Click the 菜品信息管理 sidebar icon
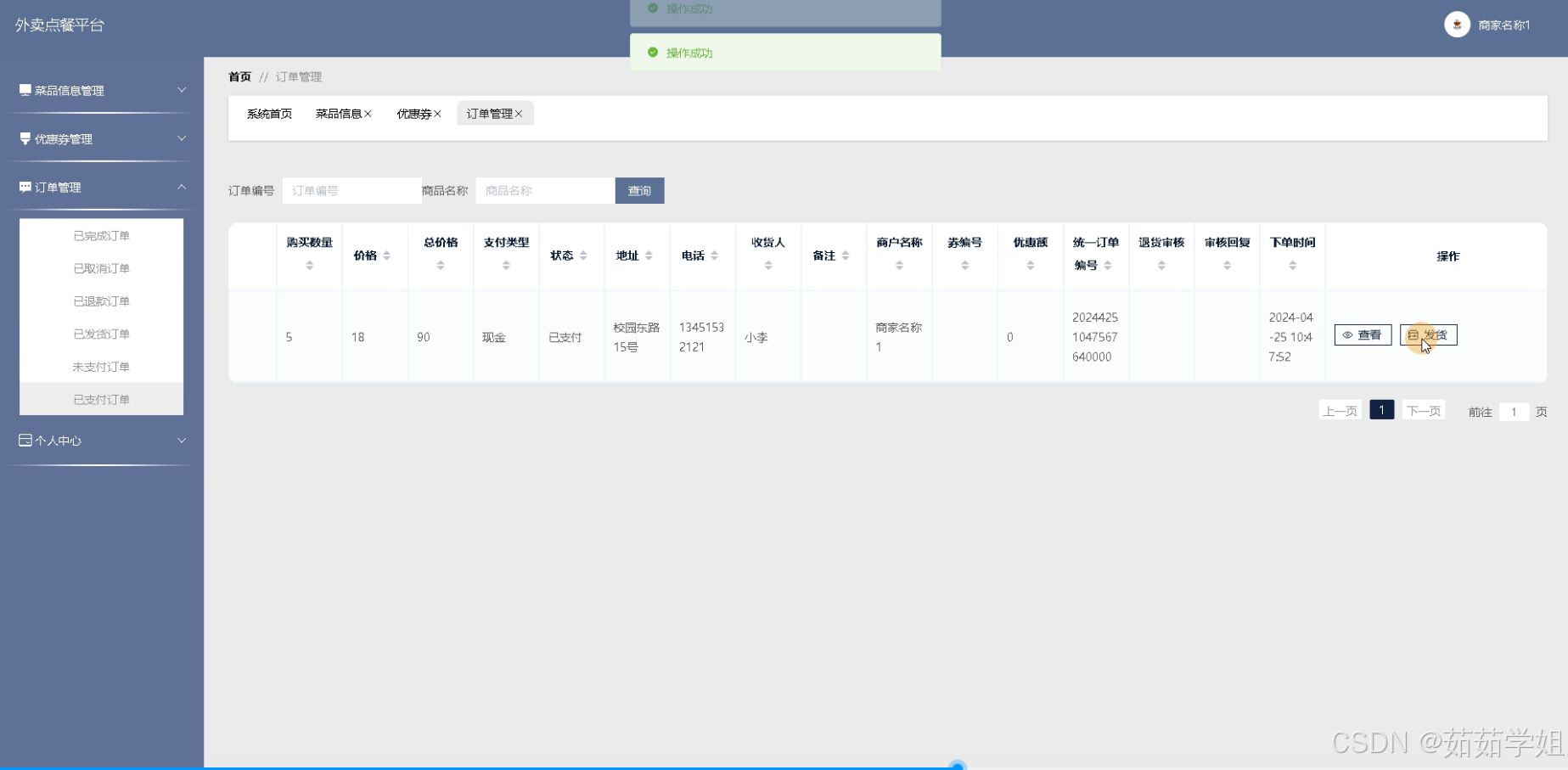1568x770 pixels. (x=25, y=90)
